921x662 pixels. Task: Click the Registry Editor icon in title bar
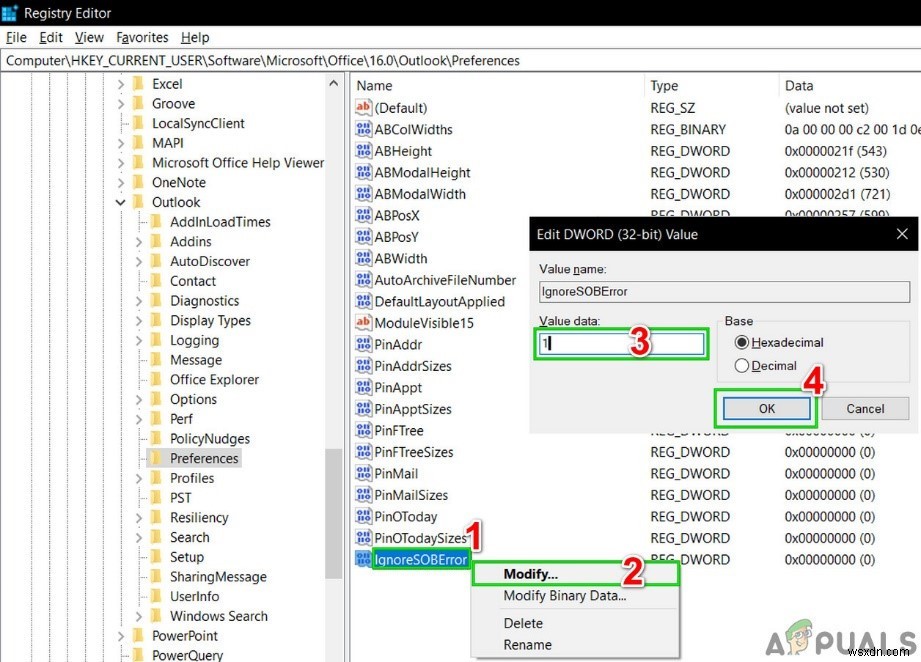(x=12, y=13)
